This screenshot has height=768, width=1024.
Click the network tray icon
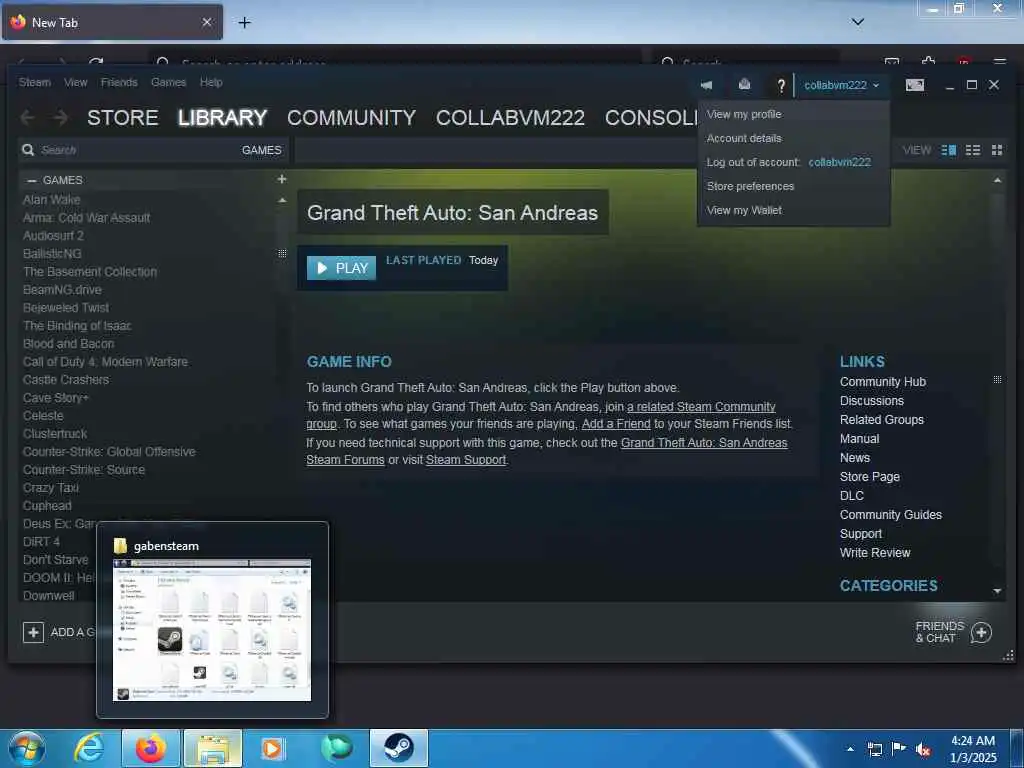pos(874,749)
